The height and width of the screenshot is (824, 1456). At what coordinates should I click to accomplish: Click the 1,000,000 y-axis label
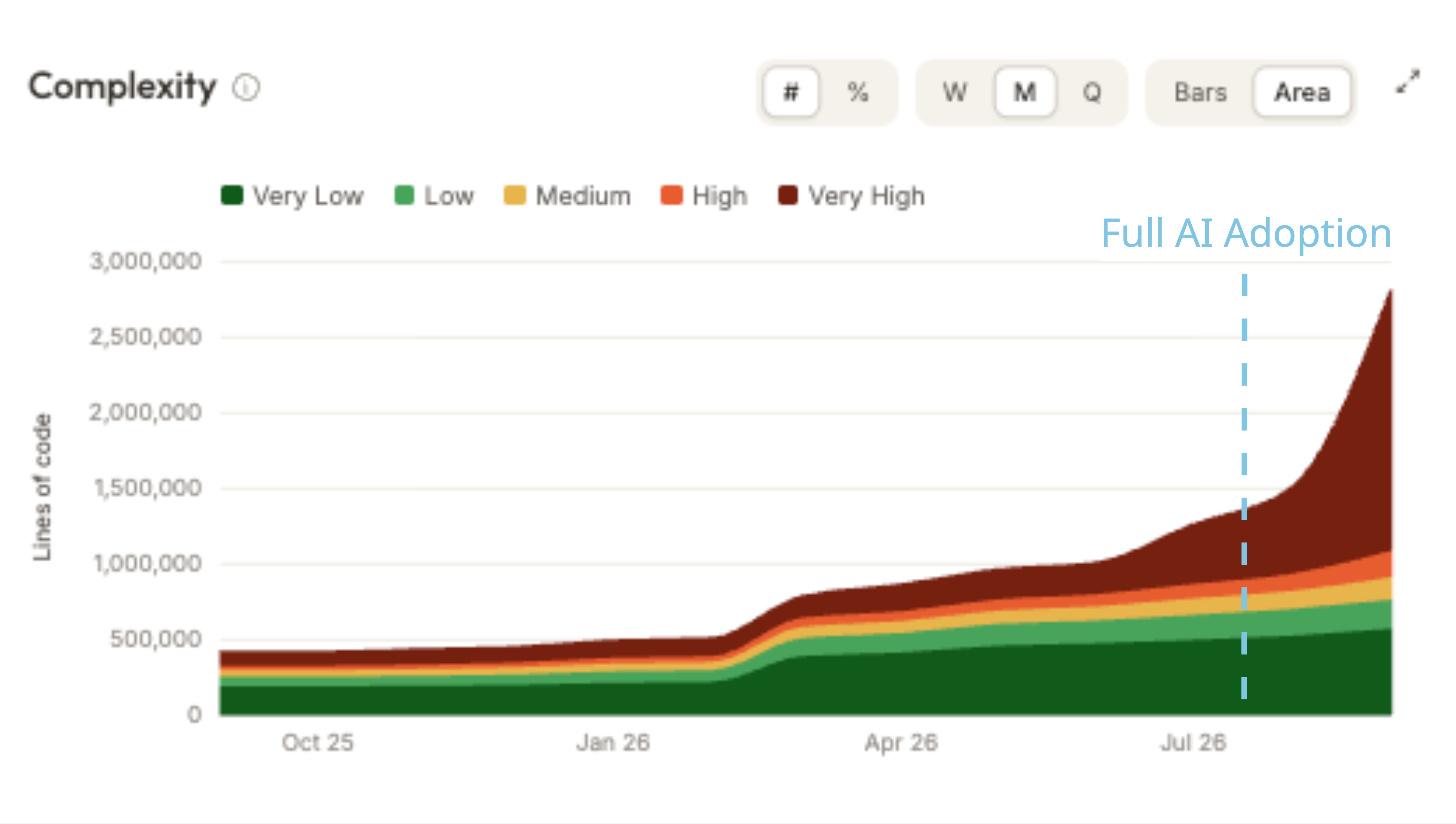(x=147, y=564)
